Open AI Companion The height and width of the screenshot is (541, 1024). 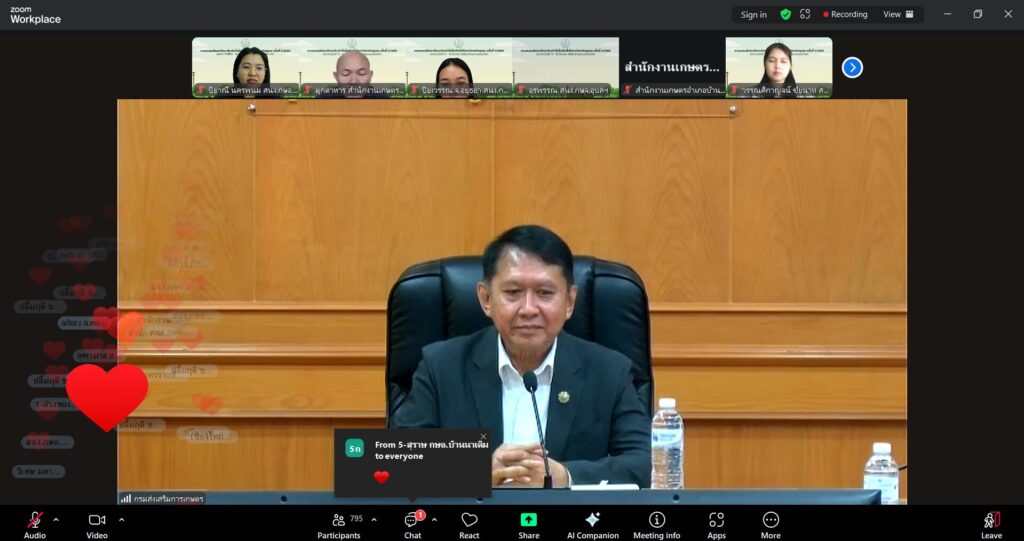[592, 523]
